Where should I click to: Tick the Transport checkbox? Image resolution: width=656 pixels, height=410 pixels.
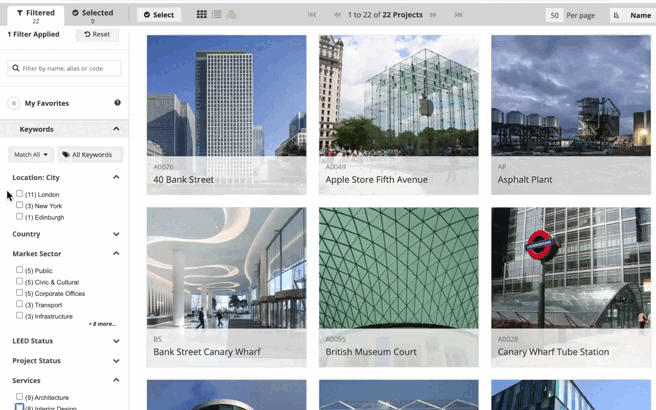[19, 304]
